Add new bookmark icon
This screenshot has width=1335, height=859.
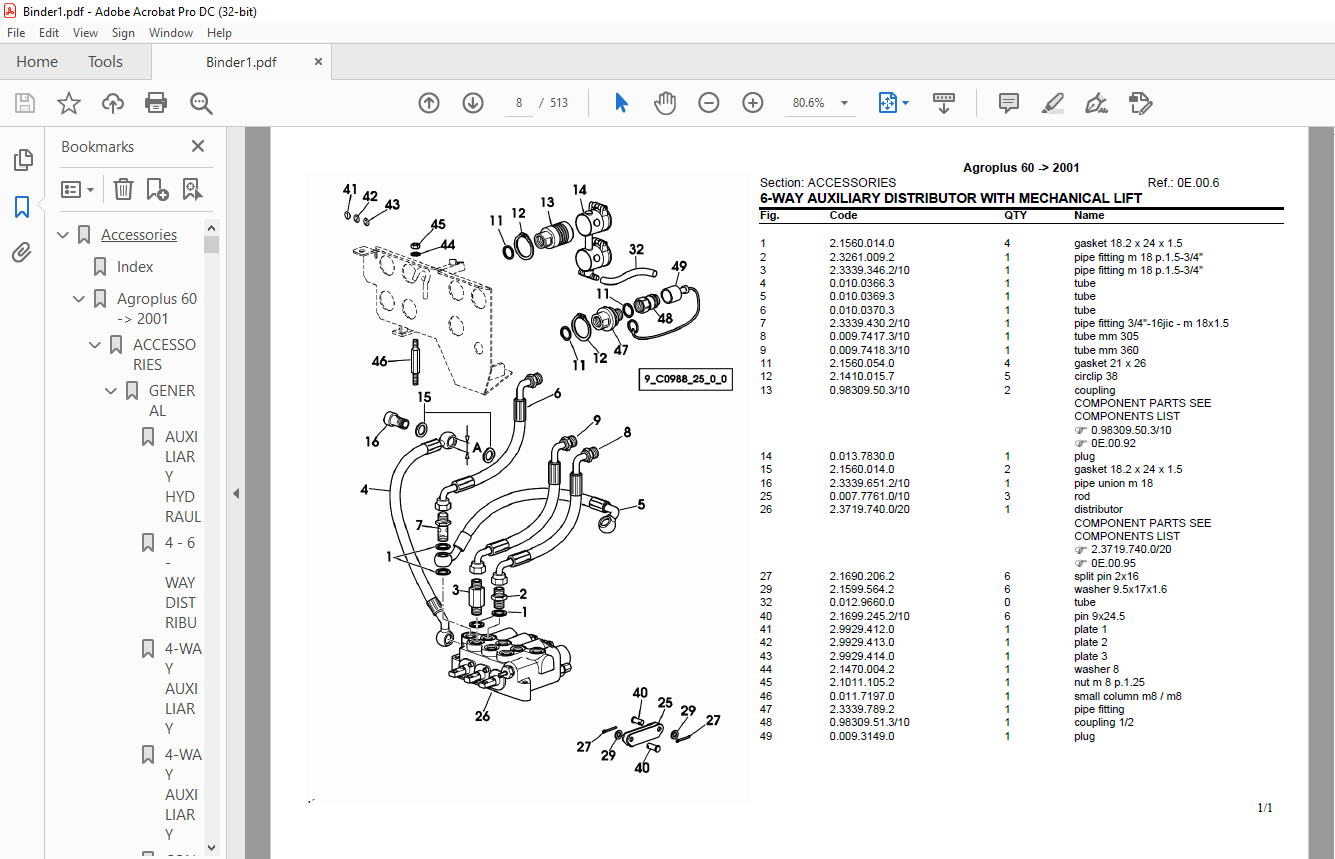[157, 189]
